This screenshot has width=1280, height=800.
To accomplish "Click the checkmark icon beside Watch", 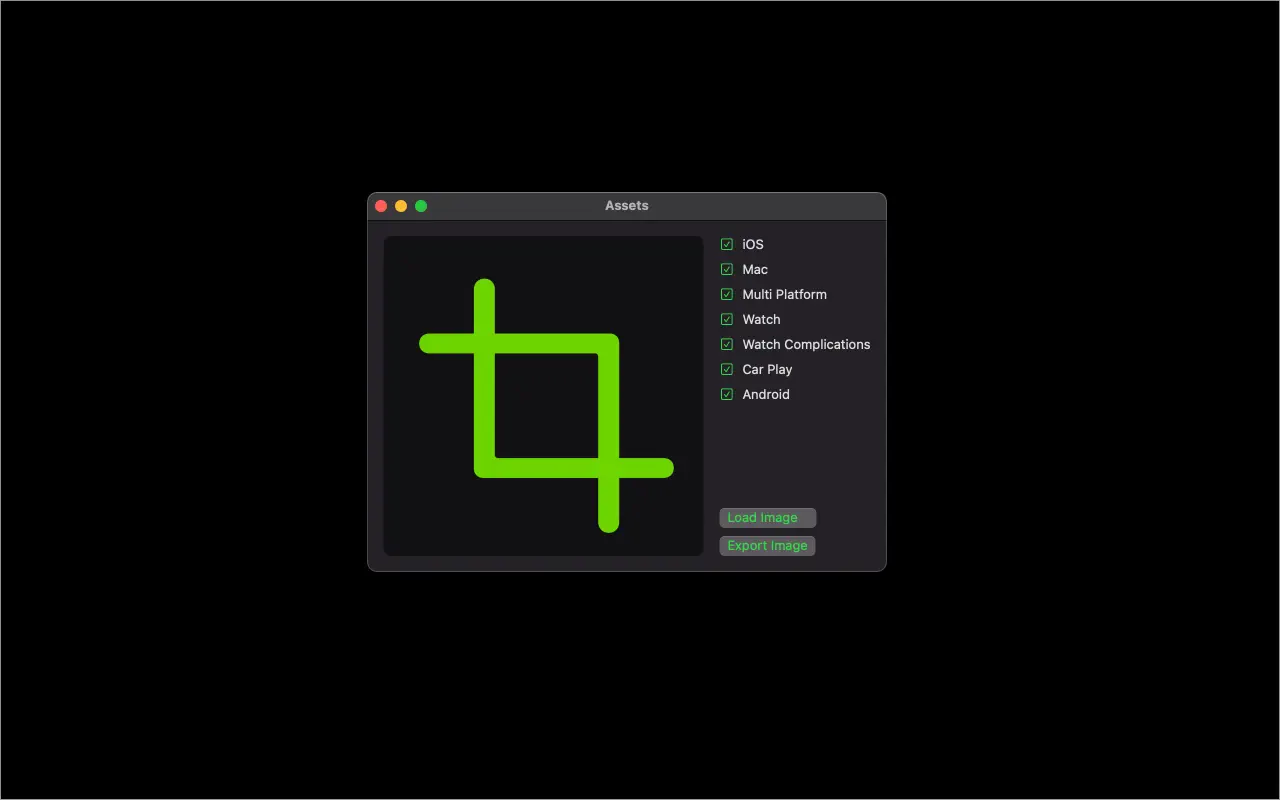I will click(726, 319).
